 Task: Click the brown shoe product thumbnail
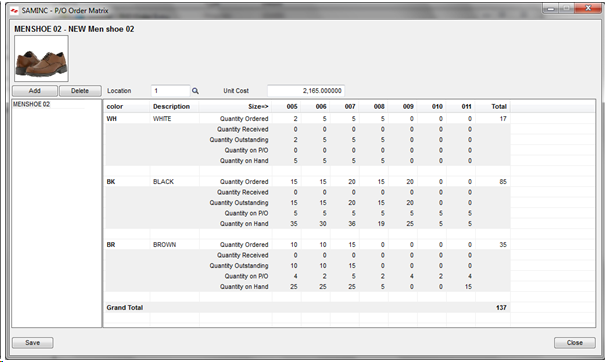tap(41, 59)
